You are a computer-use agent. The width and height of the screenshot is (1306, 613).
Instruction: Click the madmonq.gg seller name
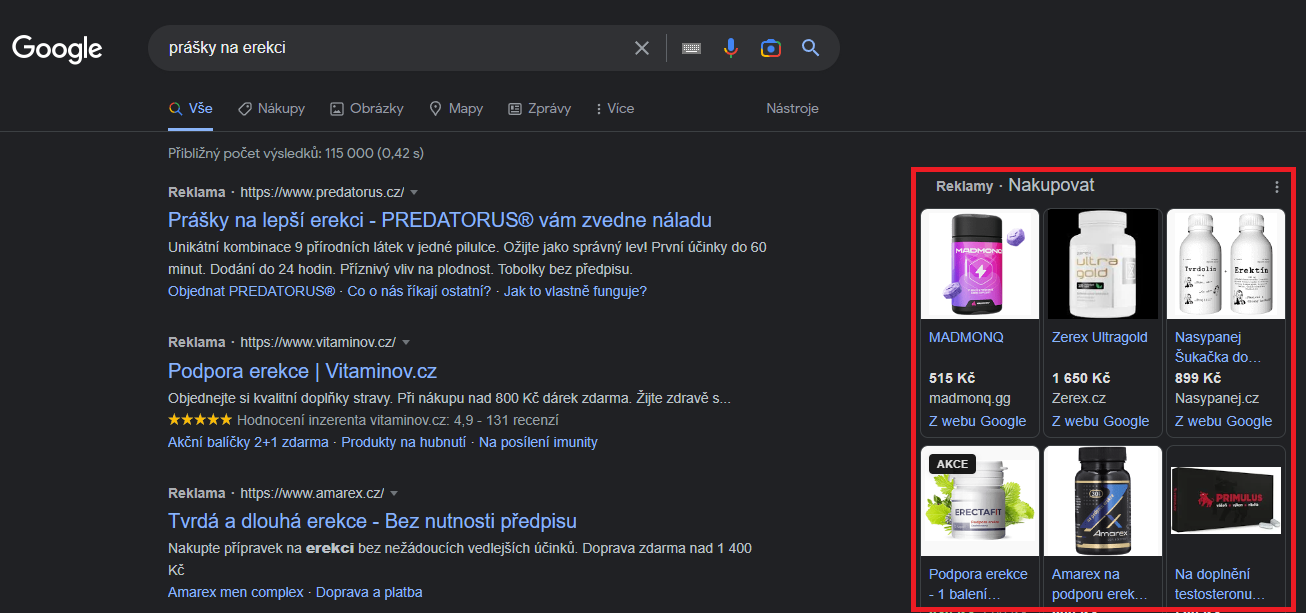coord(970,398)
